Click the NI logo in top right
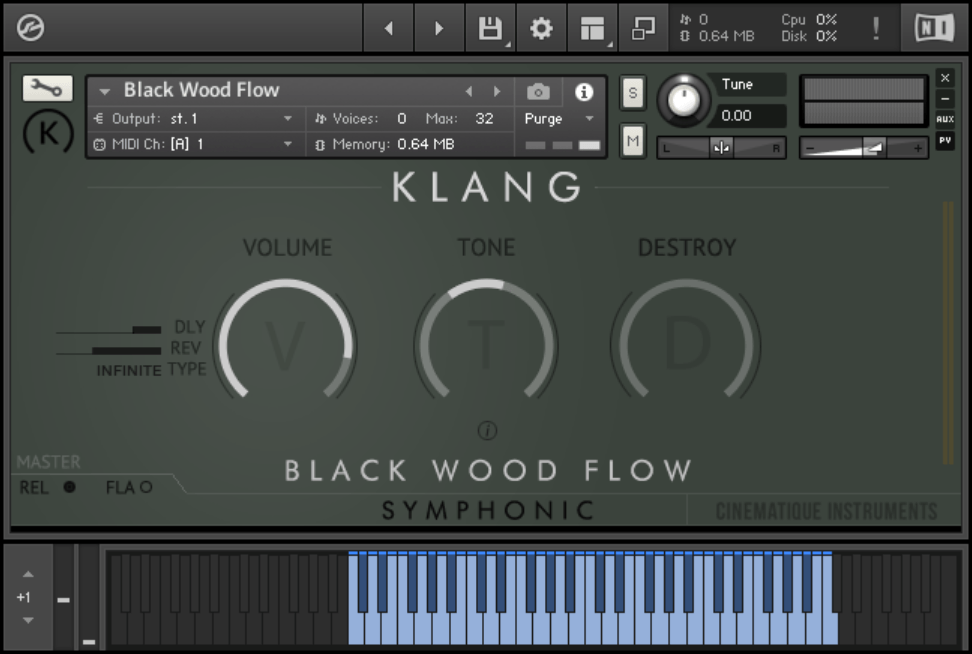The image size is (972, 654). [x=934, y=28]
